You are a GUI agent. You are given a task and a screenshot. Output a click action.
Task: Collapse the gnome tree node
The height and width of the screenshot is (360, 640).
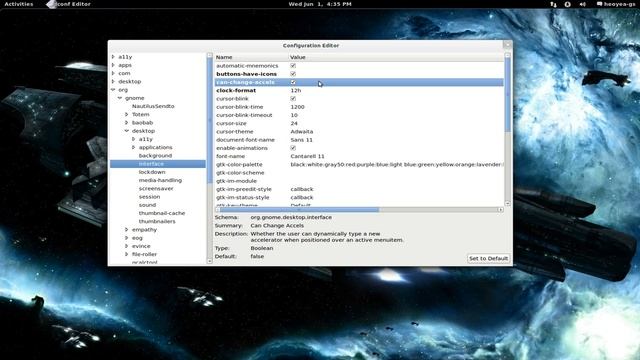click(x=120, y=98)
